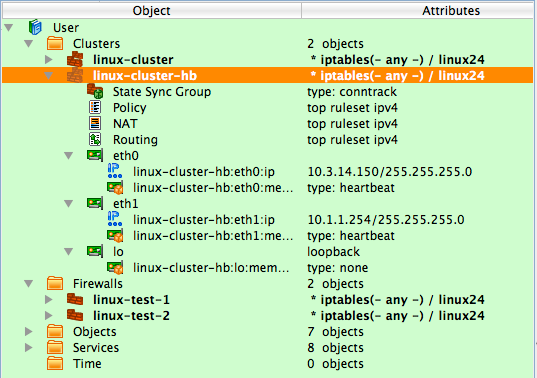The height and width of the screenshot is (378, 537).
Task: Click the 'type: none' attribute
Action: tap(337, 268)
